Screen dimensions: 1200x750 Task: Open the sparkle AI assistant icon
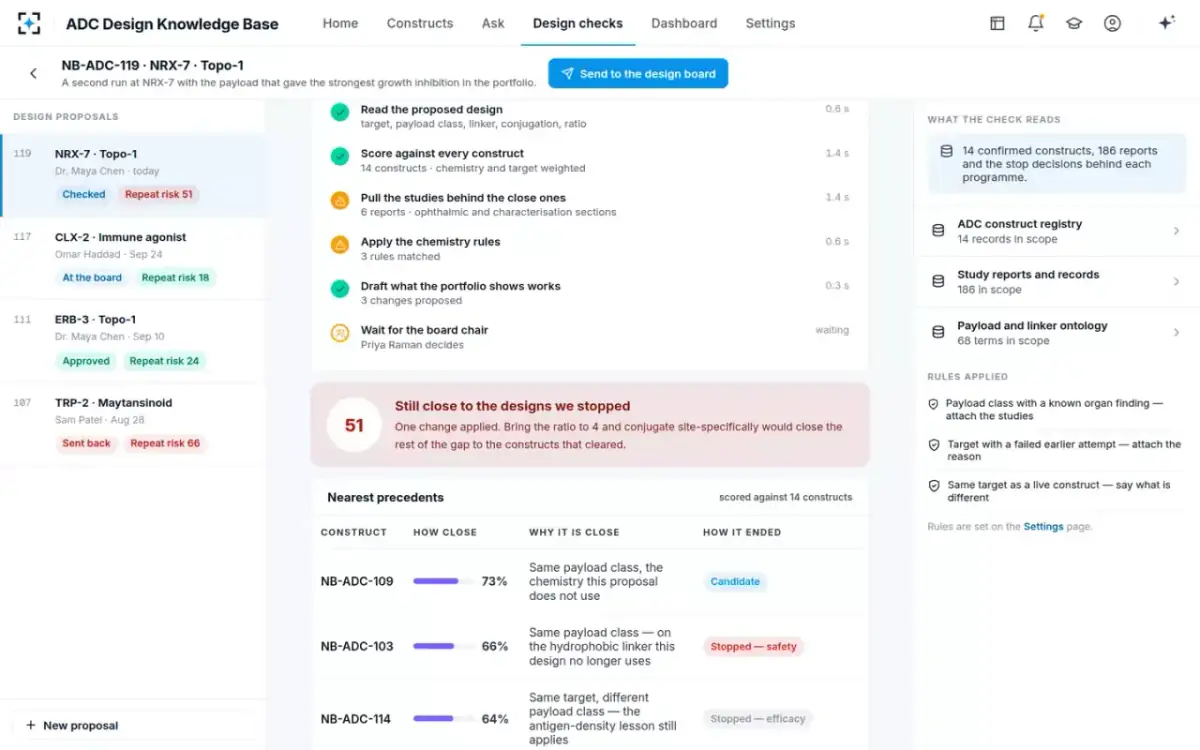click(x=1166, y=23)
